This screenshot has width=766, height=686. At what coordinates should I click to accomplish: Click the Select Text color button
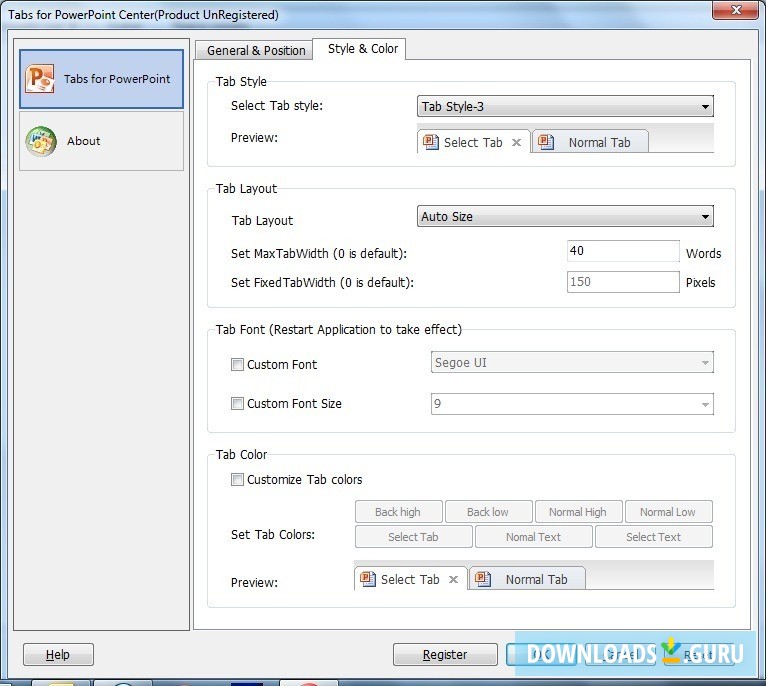click(x=654, y=536)
